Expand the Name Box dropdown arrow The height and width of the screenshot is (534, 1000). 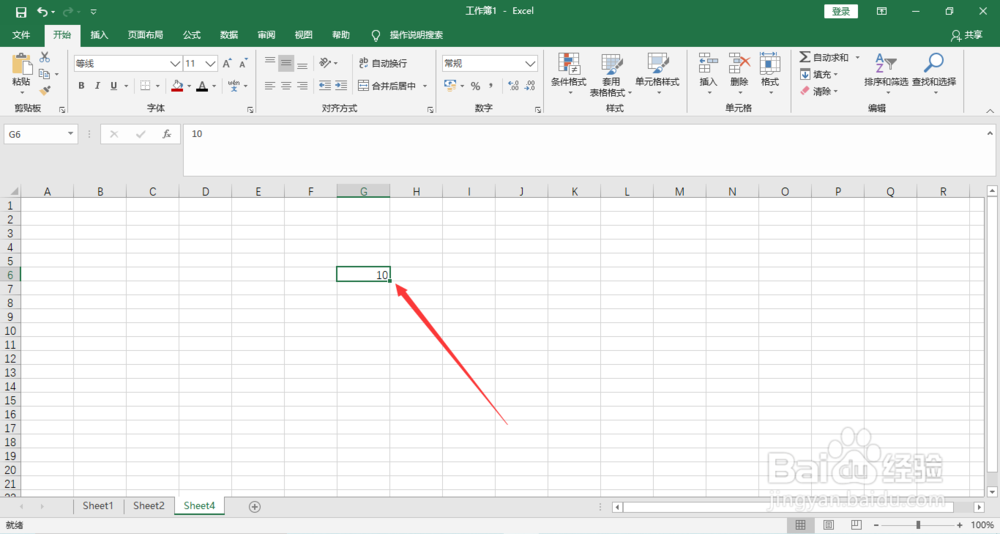(x=70, y=134)
